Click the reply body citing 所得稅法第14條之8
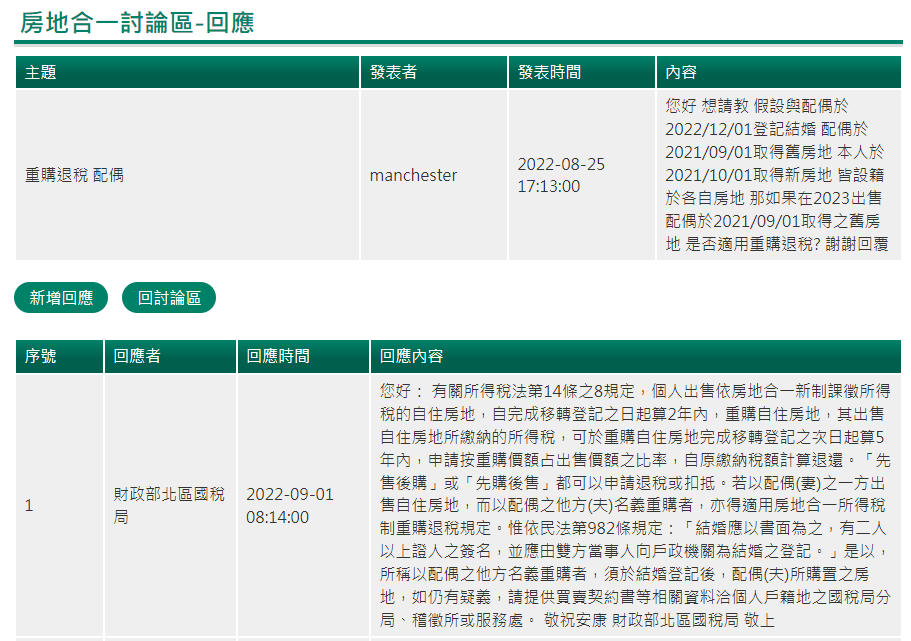 coord(635,506)
